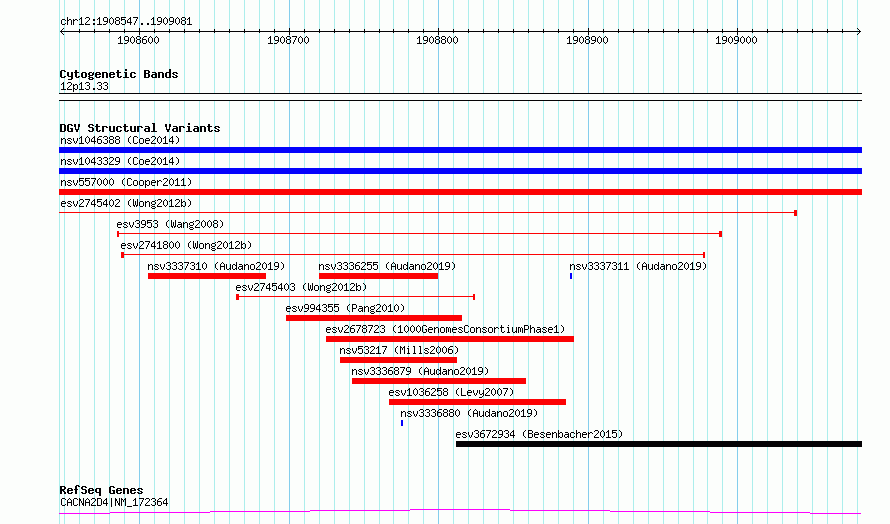Select the nsv3337311 (Audano2019) label
This screenshot has width=890, height=524.
coord(638,266)
